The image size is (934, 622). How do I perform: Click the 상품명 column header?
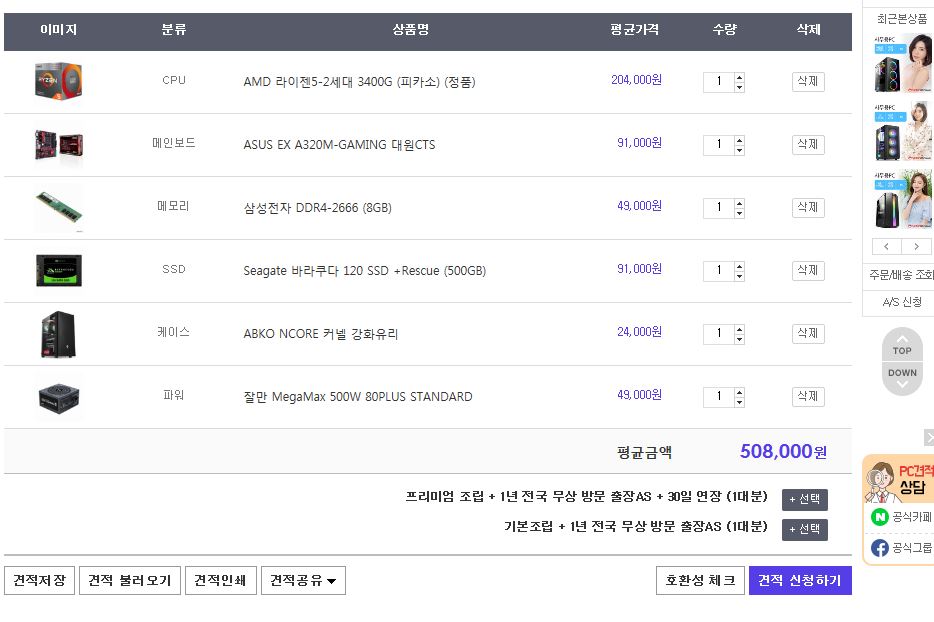(410, 29)
